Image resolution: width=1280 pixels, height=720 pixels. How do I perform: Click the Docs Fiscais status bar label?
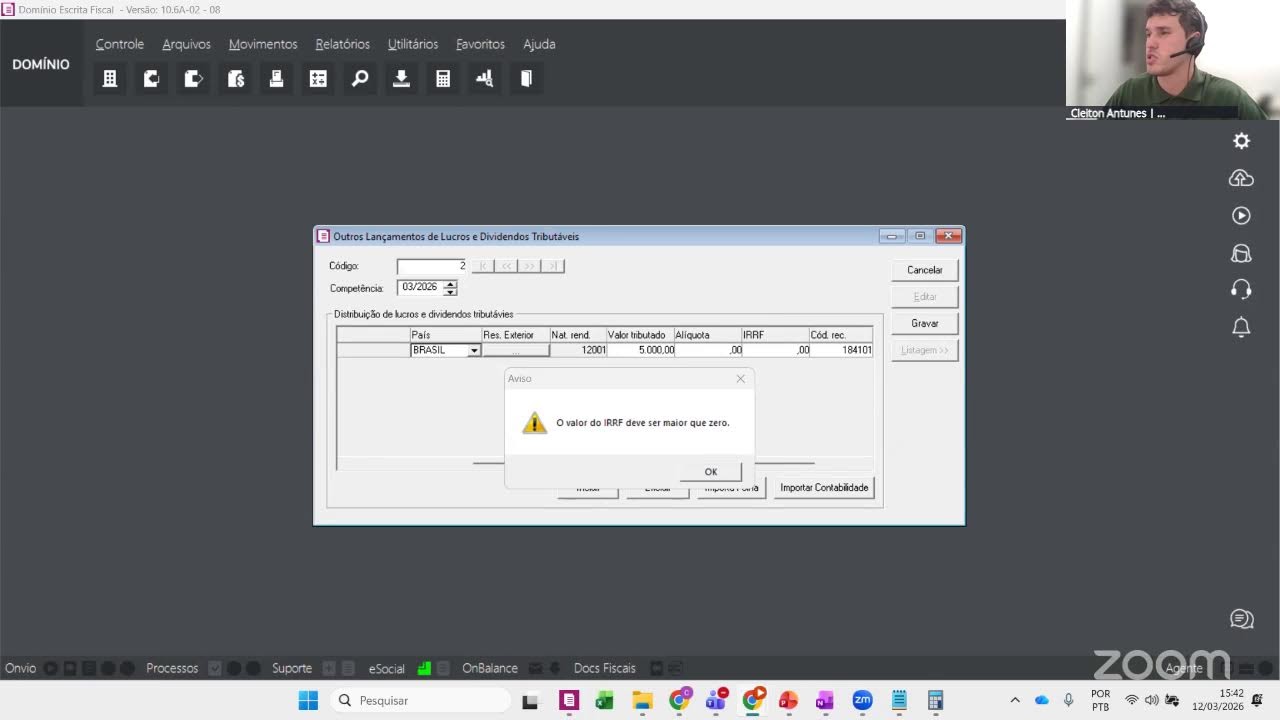coord(605,668)
